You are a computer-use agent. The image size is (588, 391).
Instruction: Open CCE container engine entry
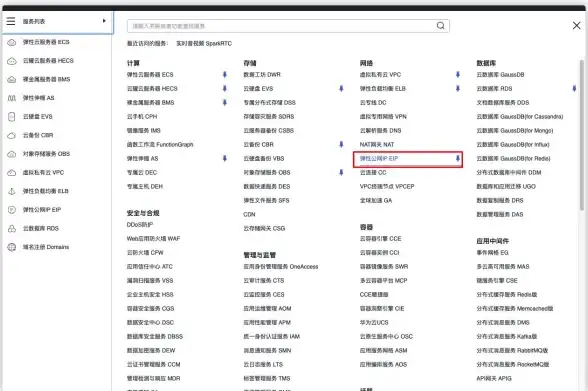click(x=380, y=238)
